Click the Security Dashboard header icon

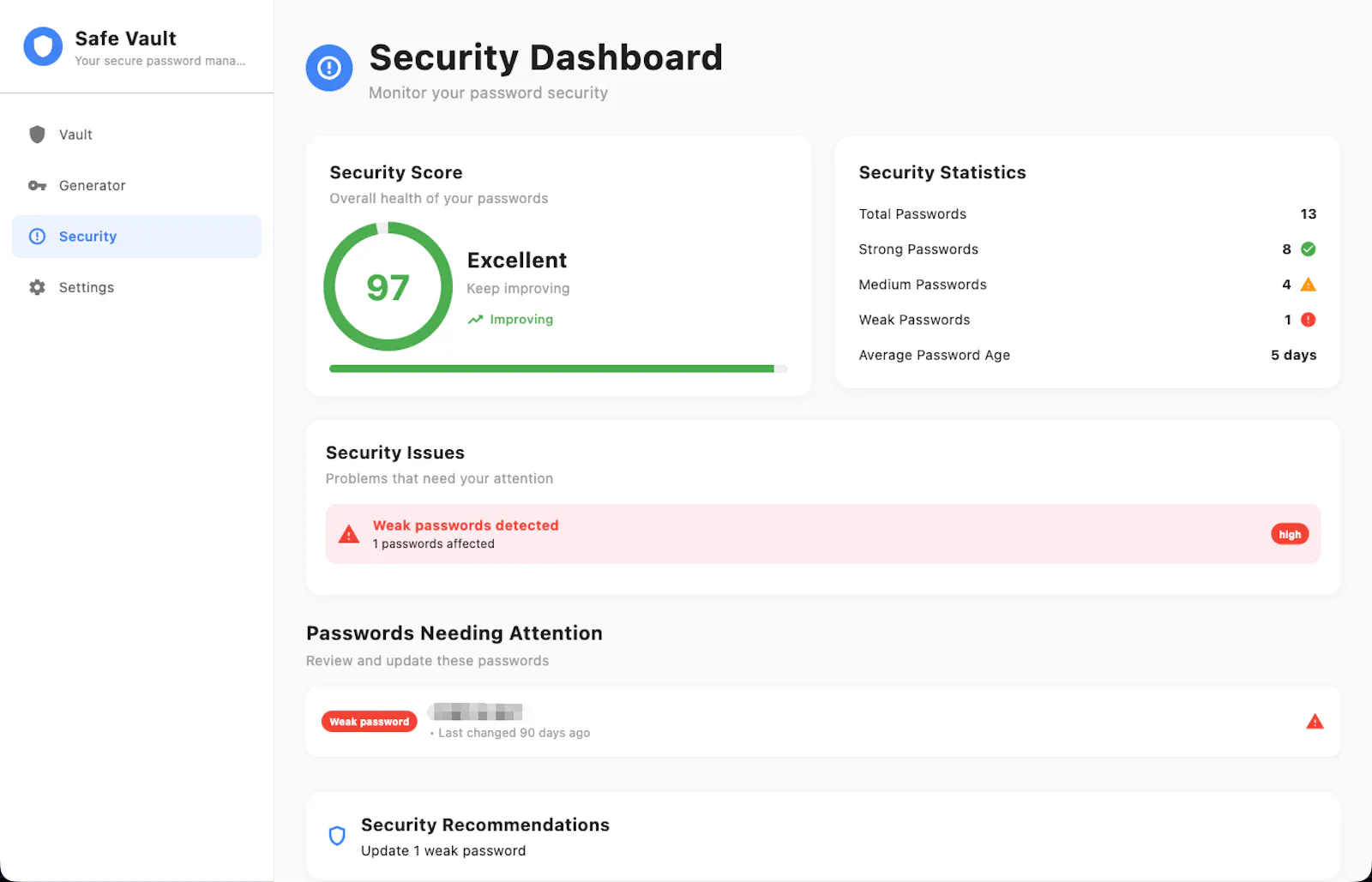[x=329, y=68]
